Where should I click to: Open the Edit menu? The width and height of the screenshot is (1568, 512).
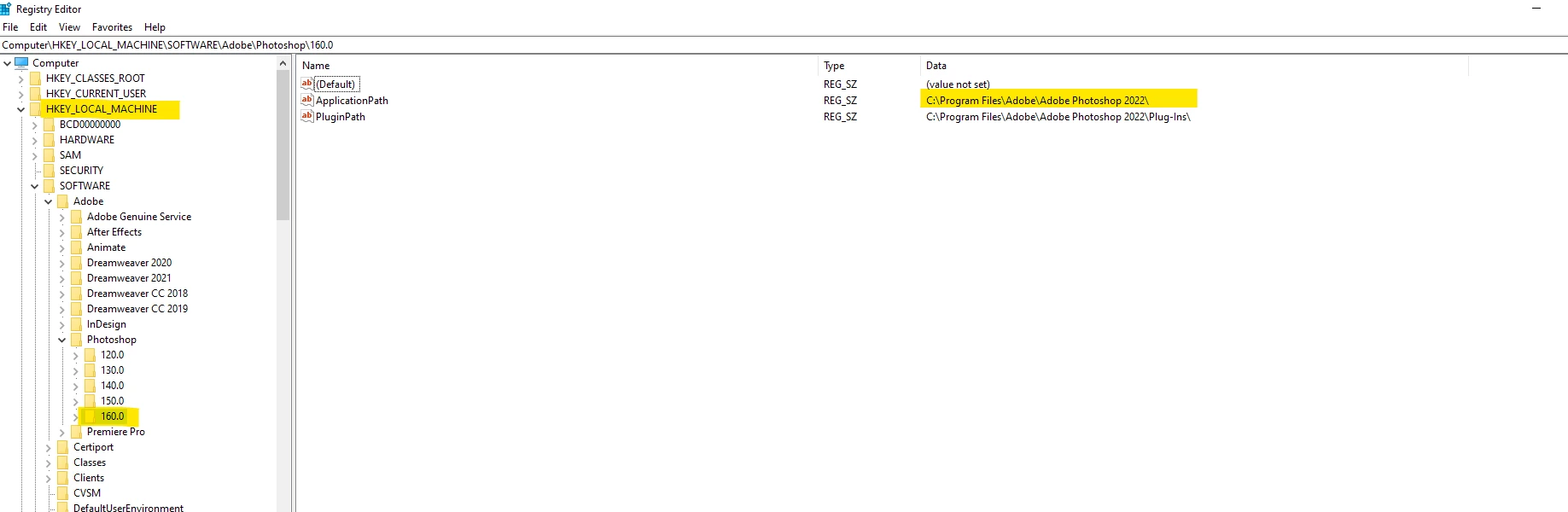click(x=38, y=27)
